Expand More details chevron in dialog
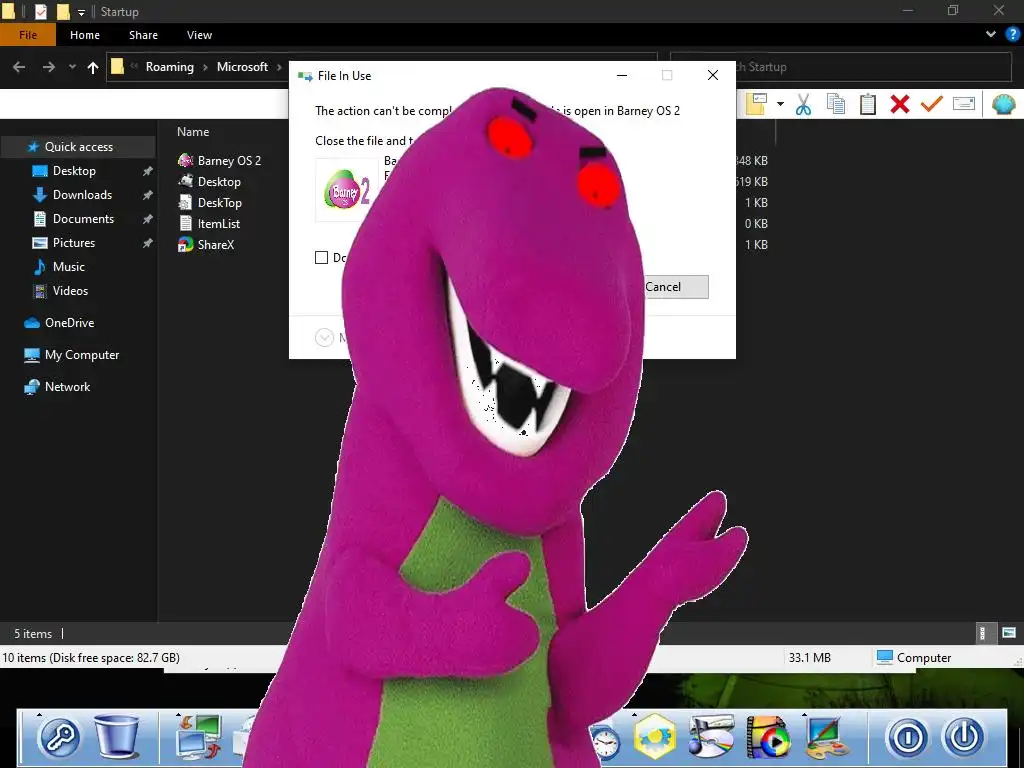This screenshot has height=768, width=1024. [x=325, y=337]
